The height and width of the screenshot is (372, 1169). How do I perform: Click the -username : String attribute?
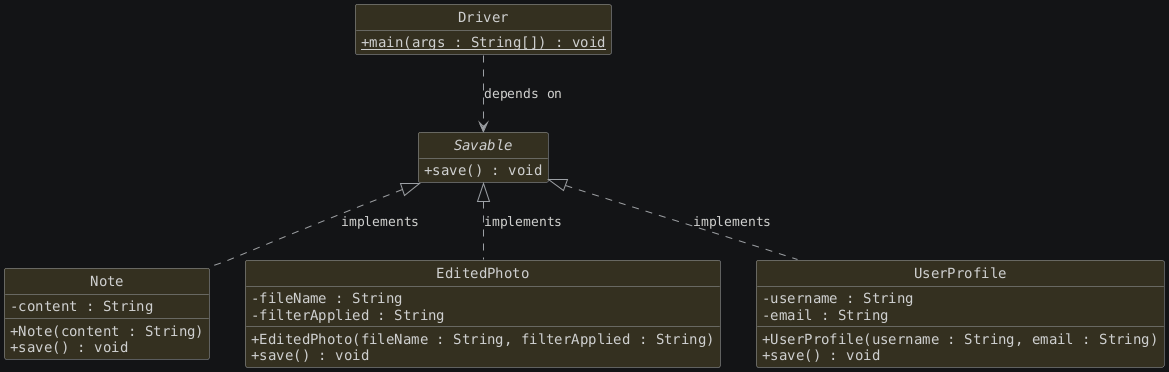coord(838,298)
